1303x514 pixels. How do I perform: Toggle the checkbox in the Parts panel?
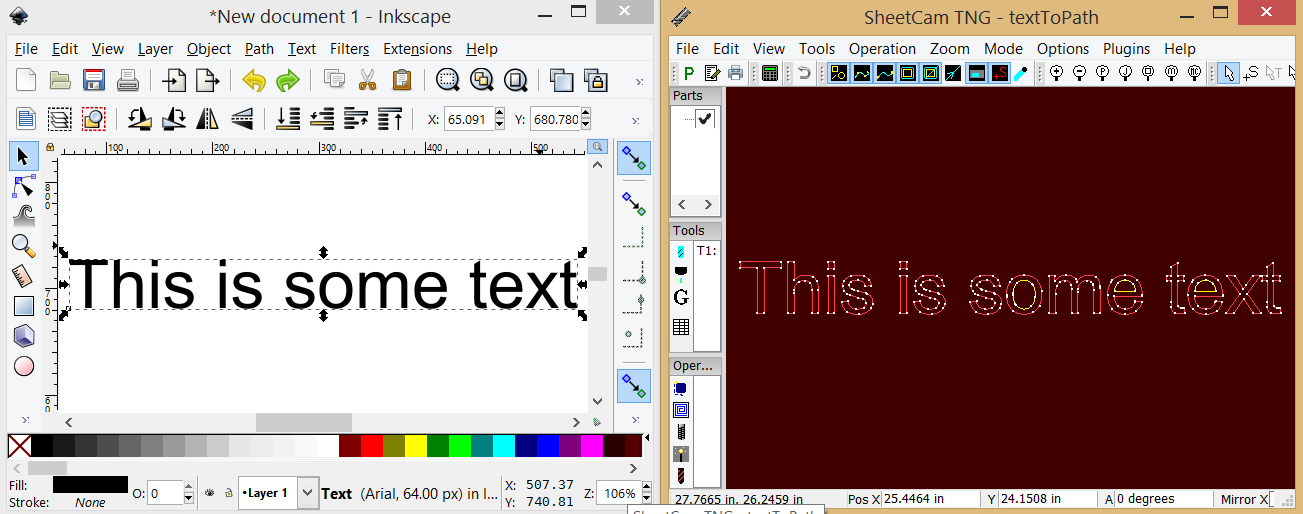pos(705,118)
